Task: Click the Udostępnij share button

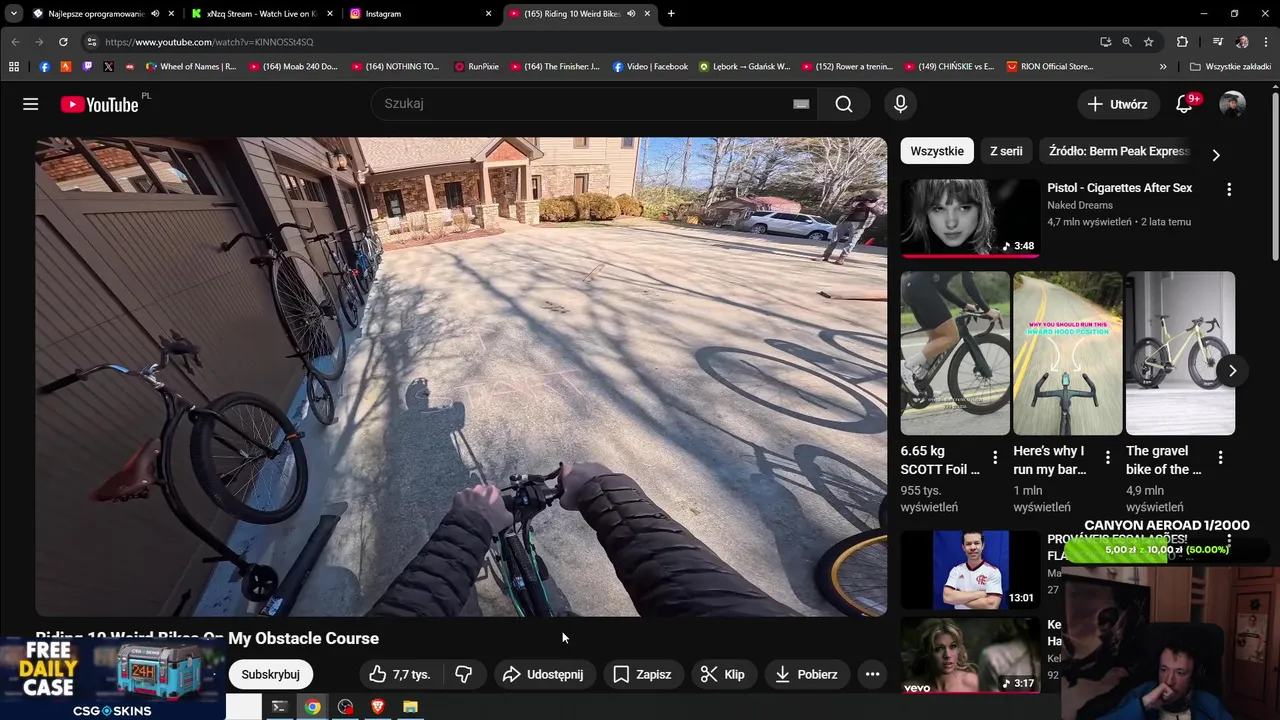Action: click(x=543, y=674)
